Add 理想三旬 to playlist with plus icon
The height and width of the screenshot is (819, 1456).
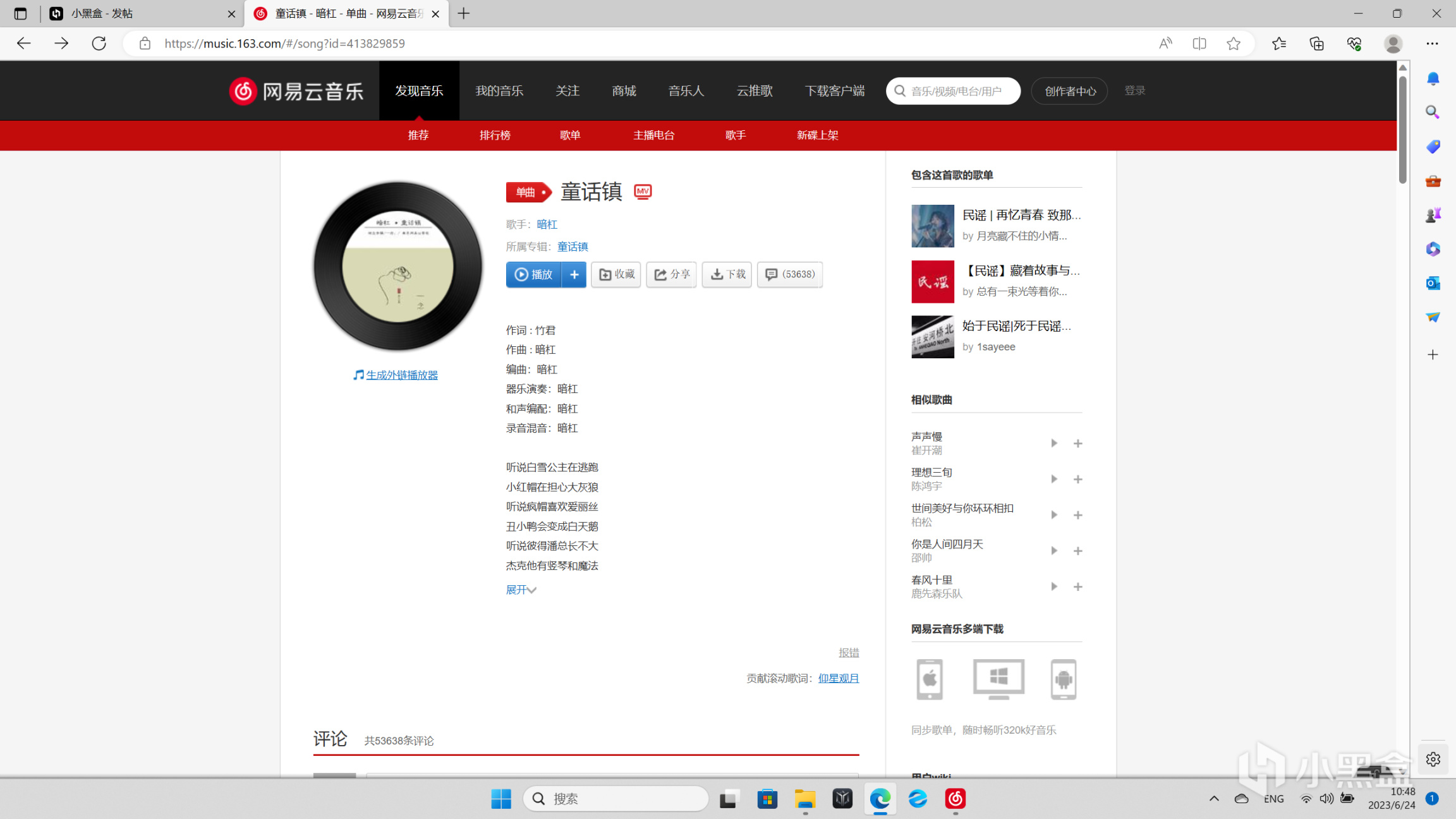(1078, 479)
